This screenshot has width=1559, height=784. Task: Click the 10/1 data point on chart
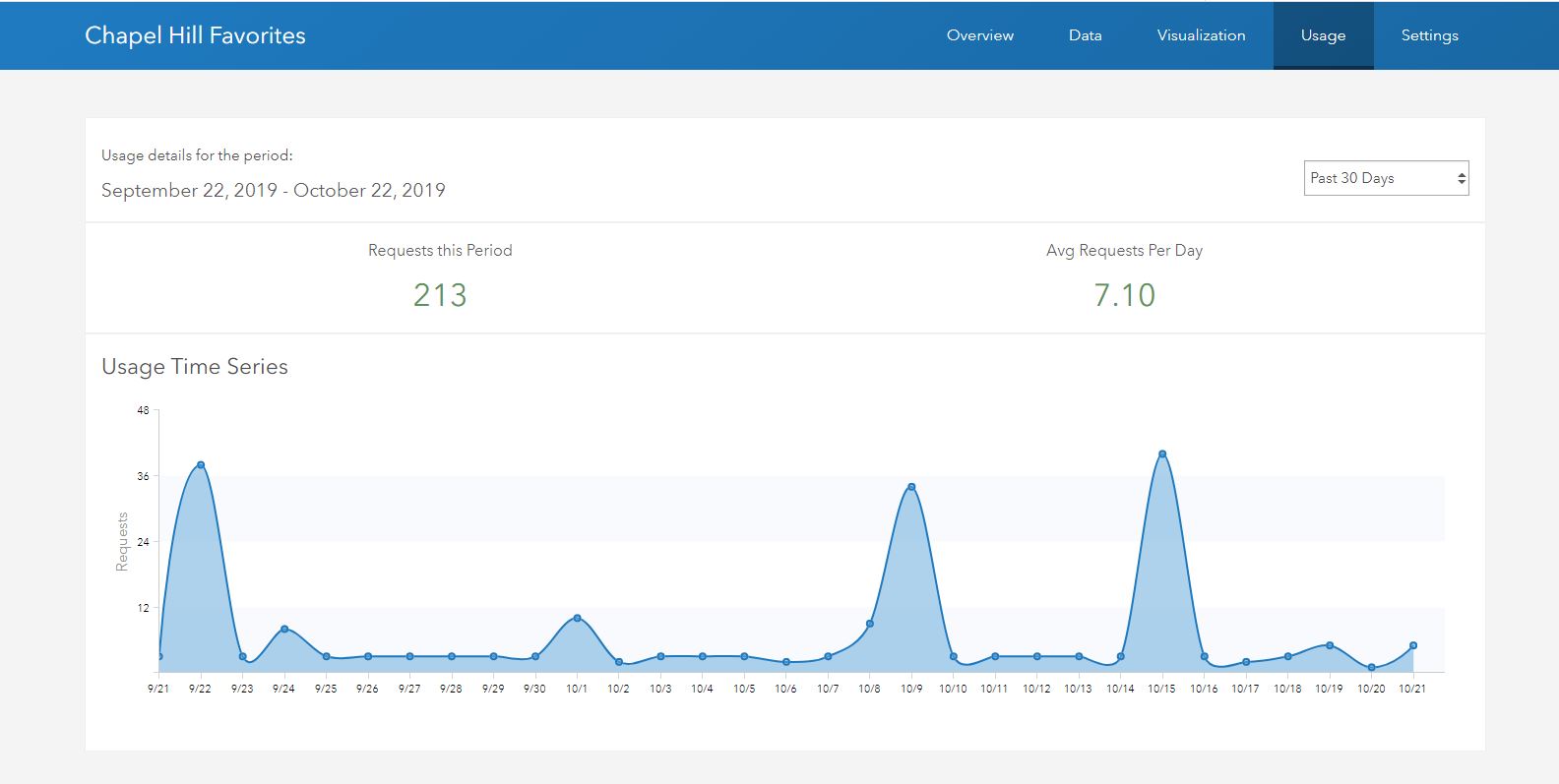pyautogui.click(x=577, y=618)
